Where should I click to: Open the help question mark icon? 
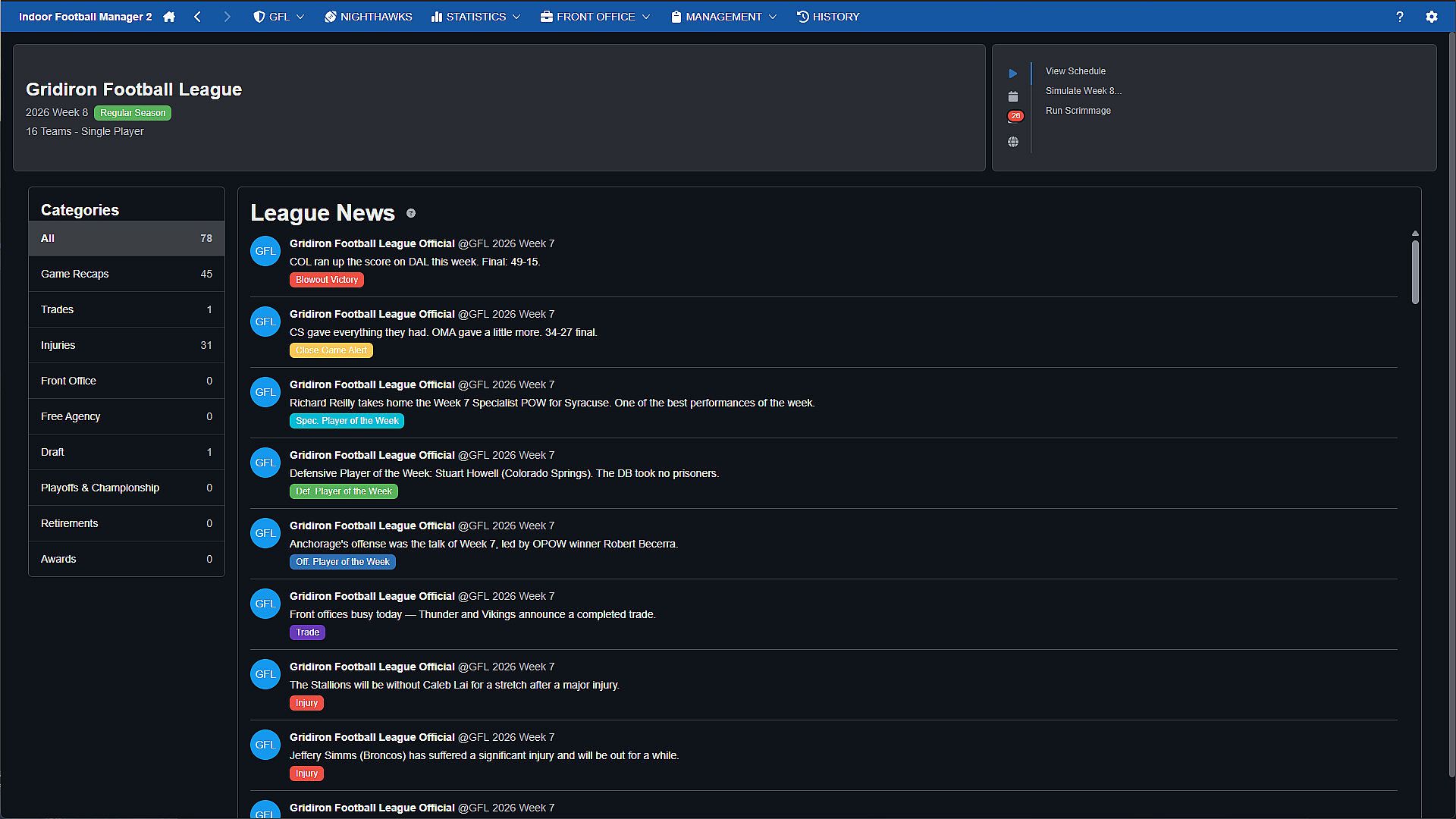click(x=1400, y=17)
